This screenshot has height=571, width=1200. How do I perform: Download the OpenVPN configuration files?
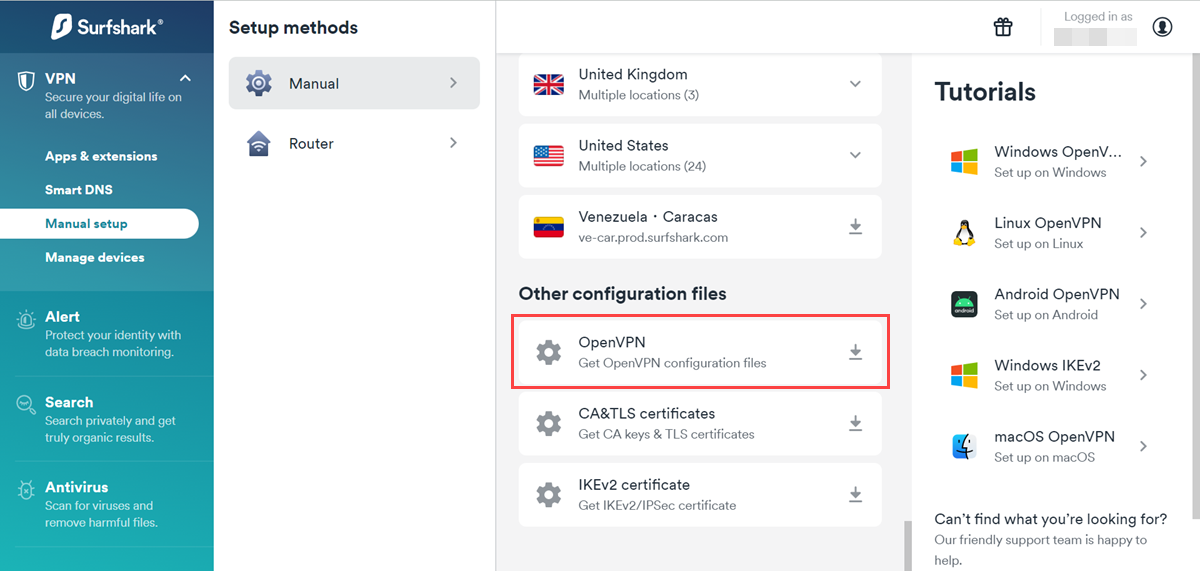click(x=855, y=352)
